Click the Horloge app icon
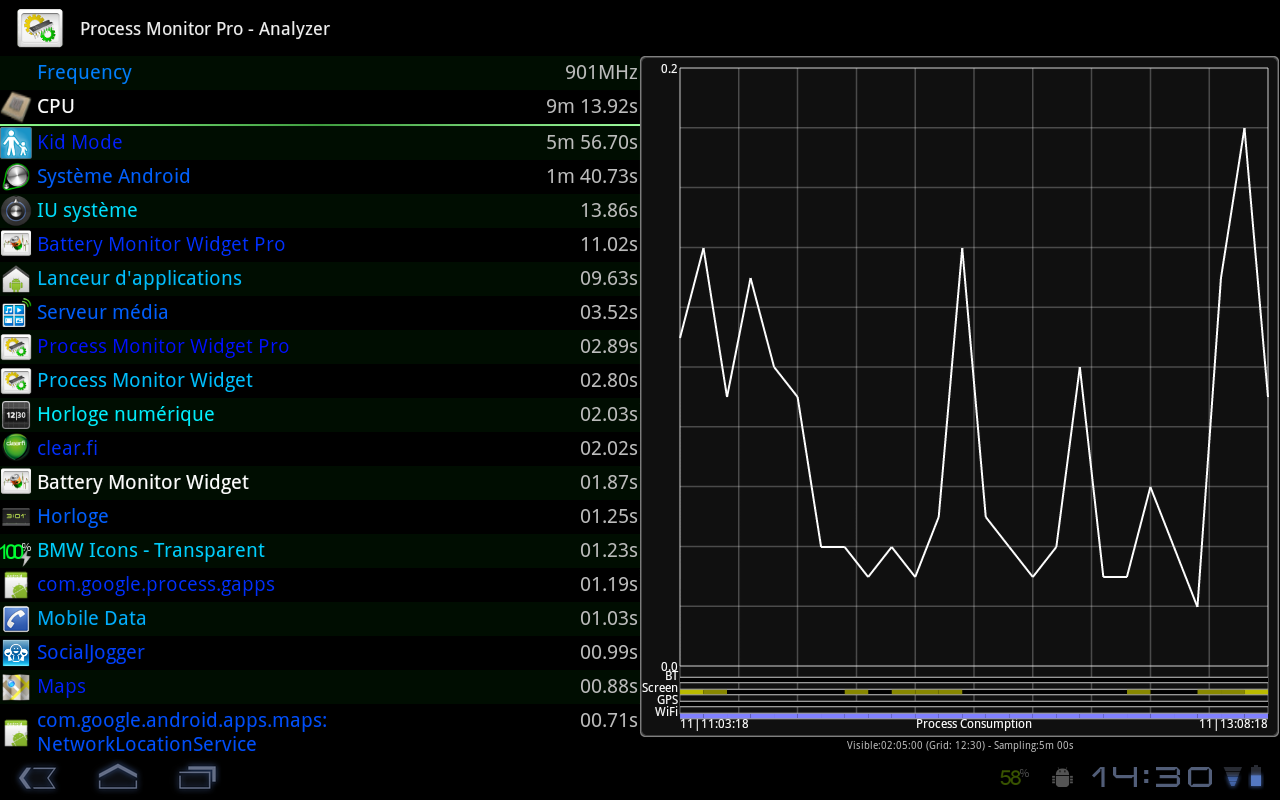 coord(16,517)
